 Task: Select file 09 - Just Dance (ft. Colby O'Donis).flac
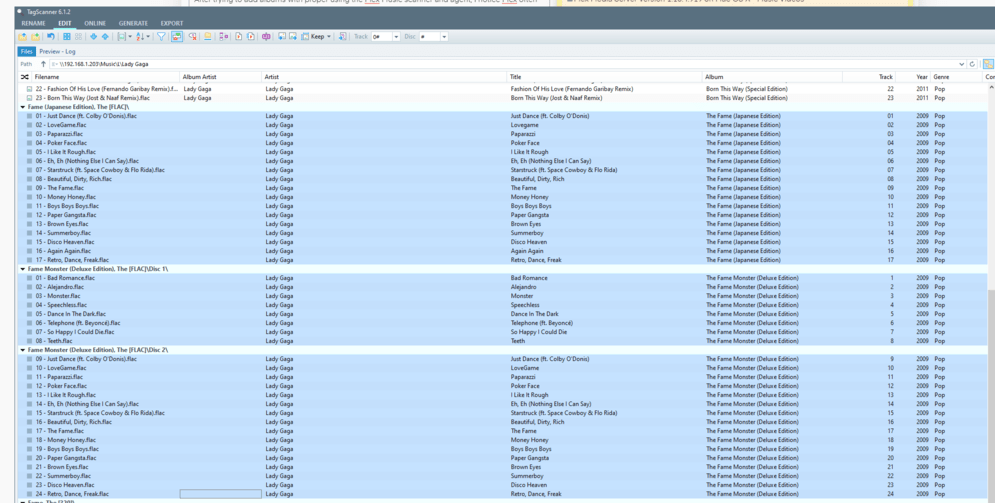86,359
